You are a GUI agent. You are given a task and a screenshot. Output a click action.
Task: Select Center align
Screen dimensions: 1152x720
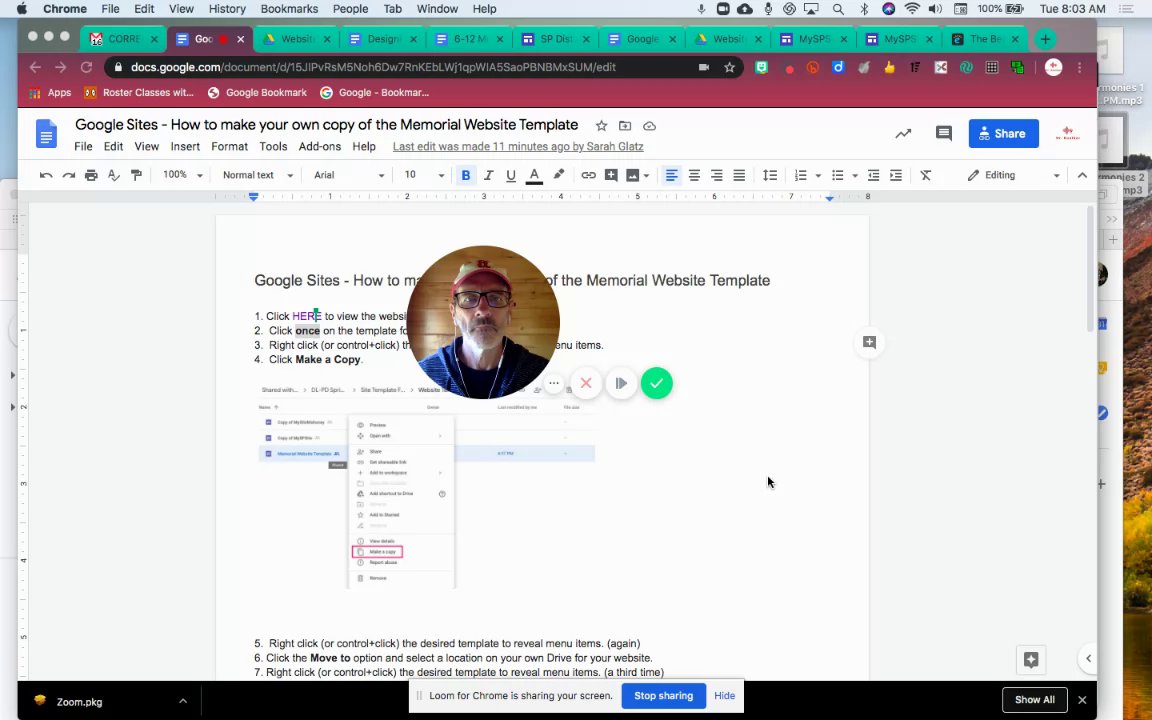click(x=694, y=175)
